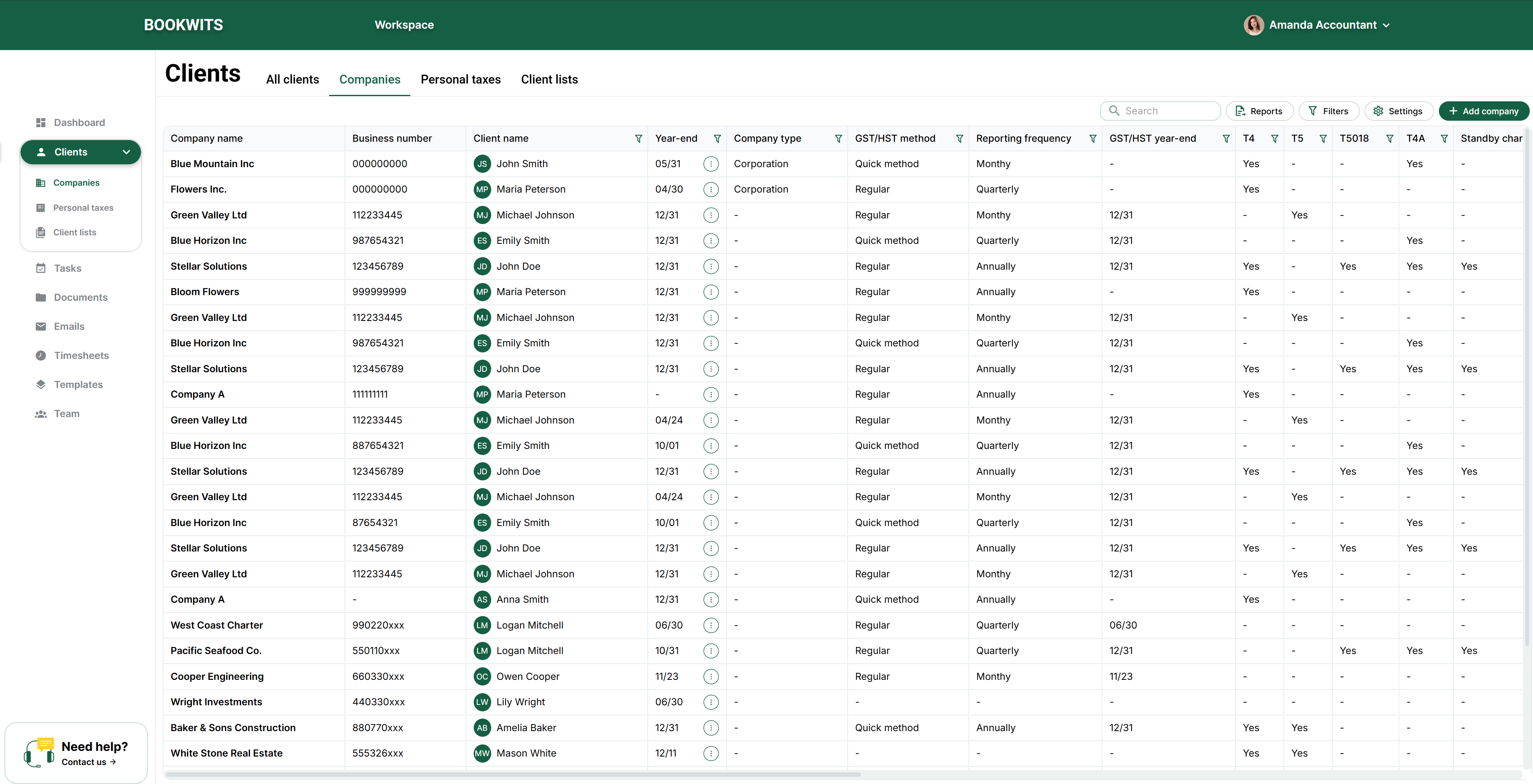Screen dimensions: 1533x784
Task: Open row options for West Coast Charter
Action: click(x=710, y=625)
